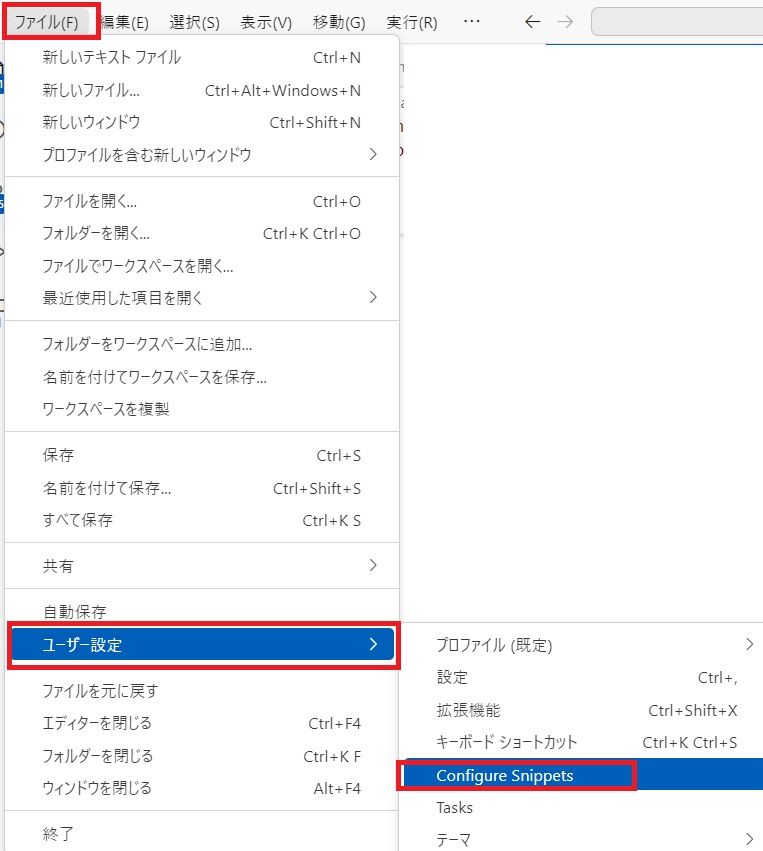The image size is (763, 851).
Task: Click すべて保存 entry
Action: click(202, 520)
